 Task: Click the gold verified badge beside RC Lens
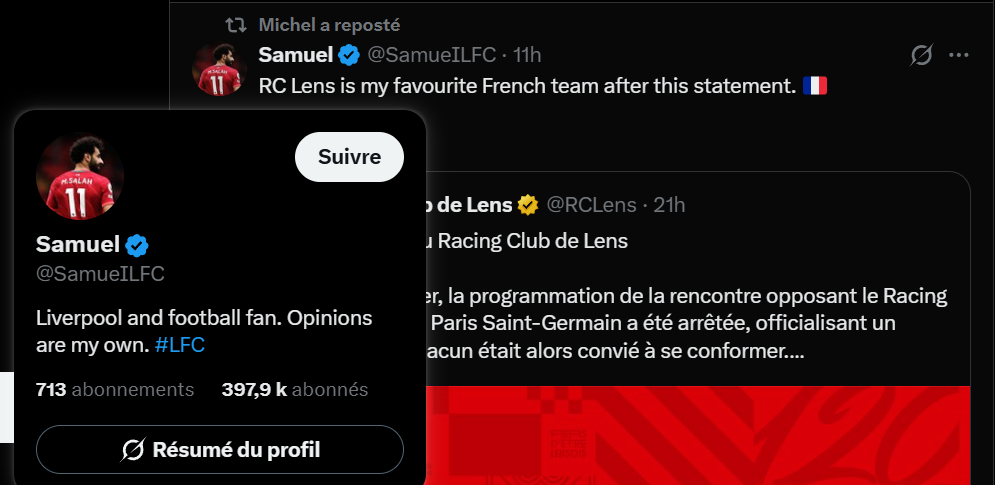click(528, 205)
